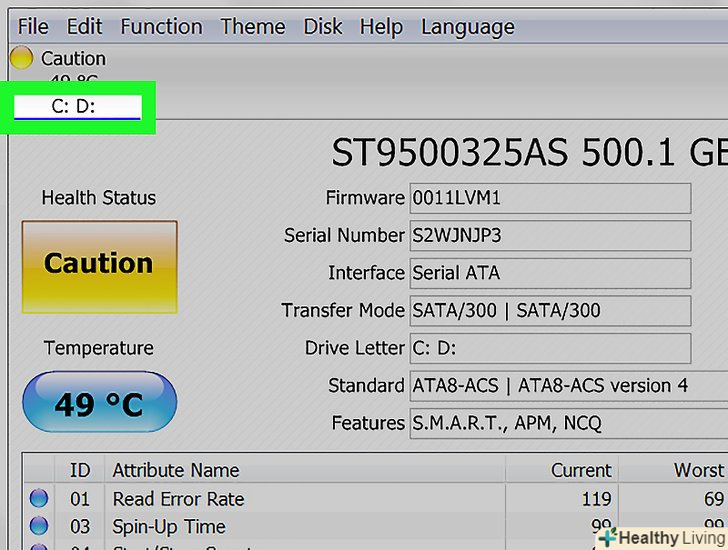Click the 49 °C temperature button
This screenshot has width=728, height=550.
[x=99, y=405]
